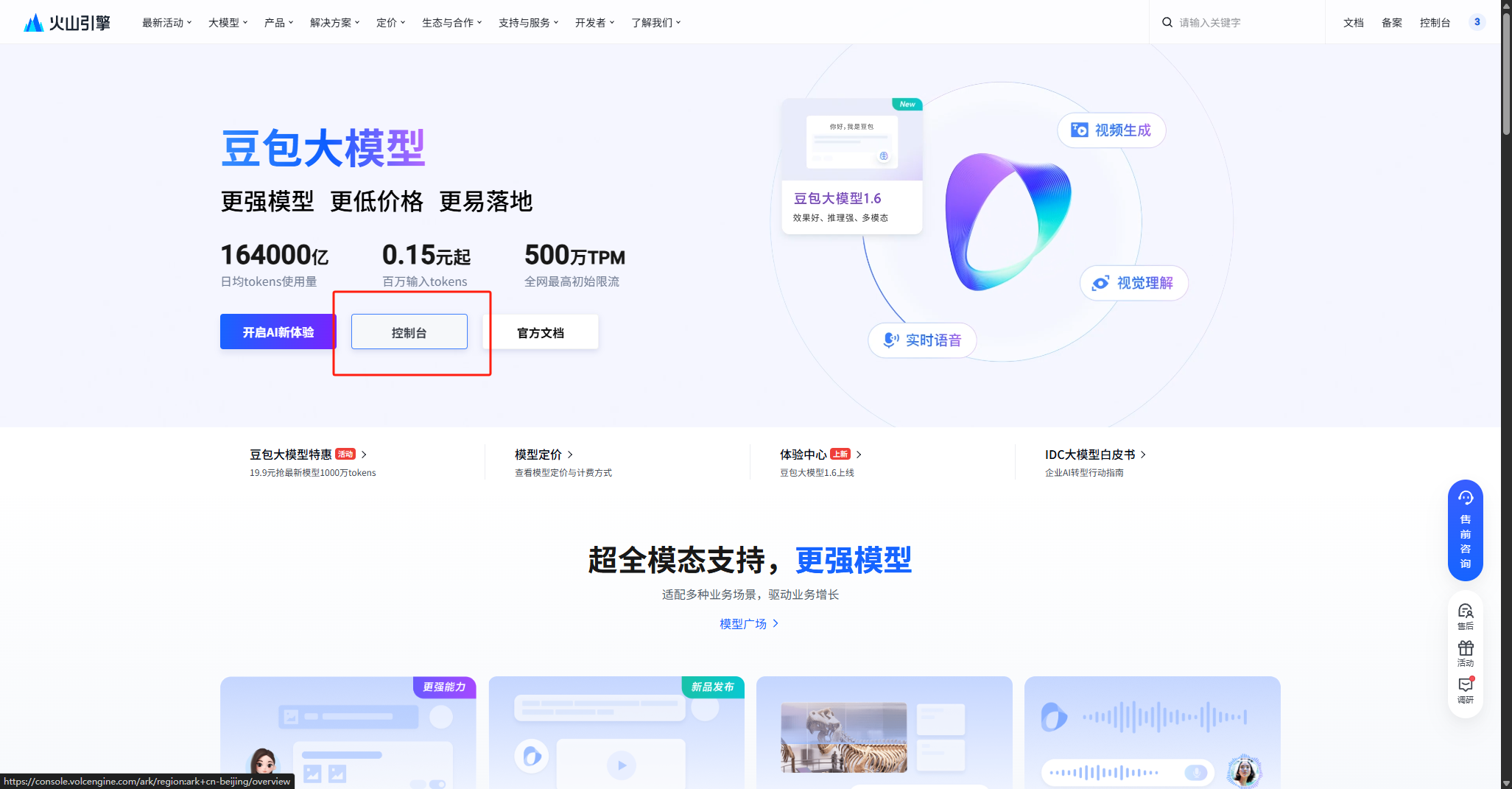Screen dimensions: 1512x789
Task: Click the 实时语音 microphone icon
Action: (890, 340)
